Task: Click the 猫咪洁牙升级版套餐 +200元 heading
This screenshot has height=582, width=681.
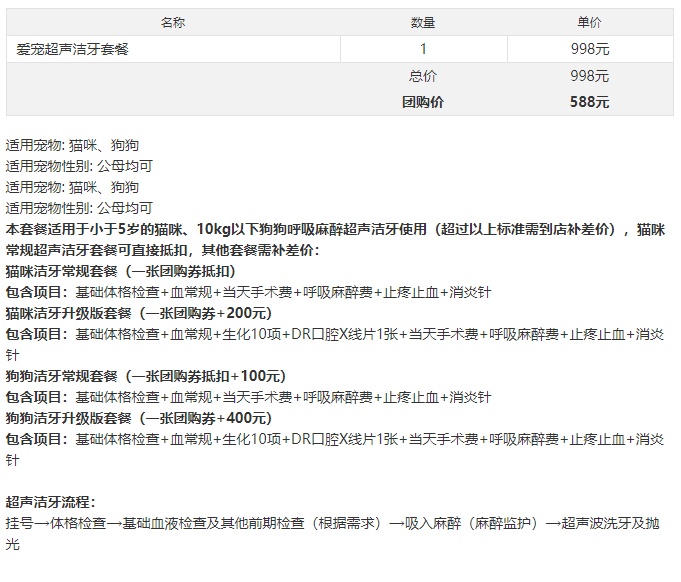Action: pos(139,313)
